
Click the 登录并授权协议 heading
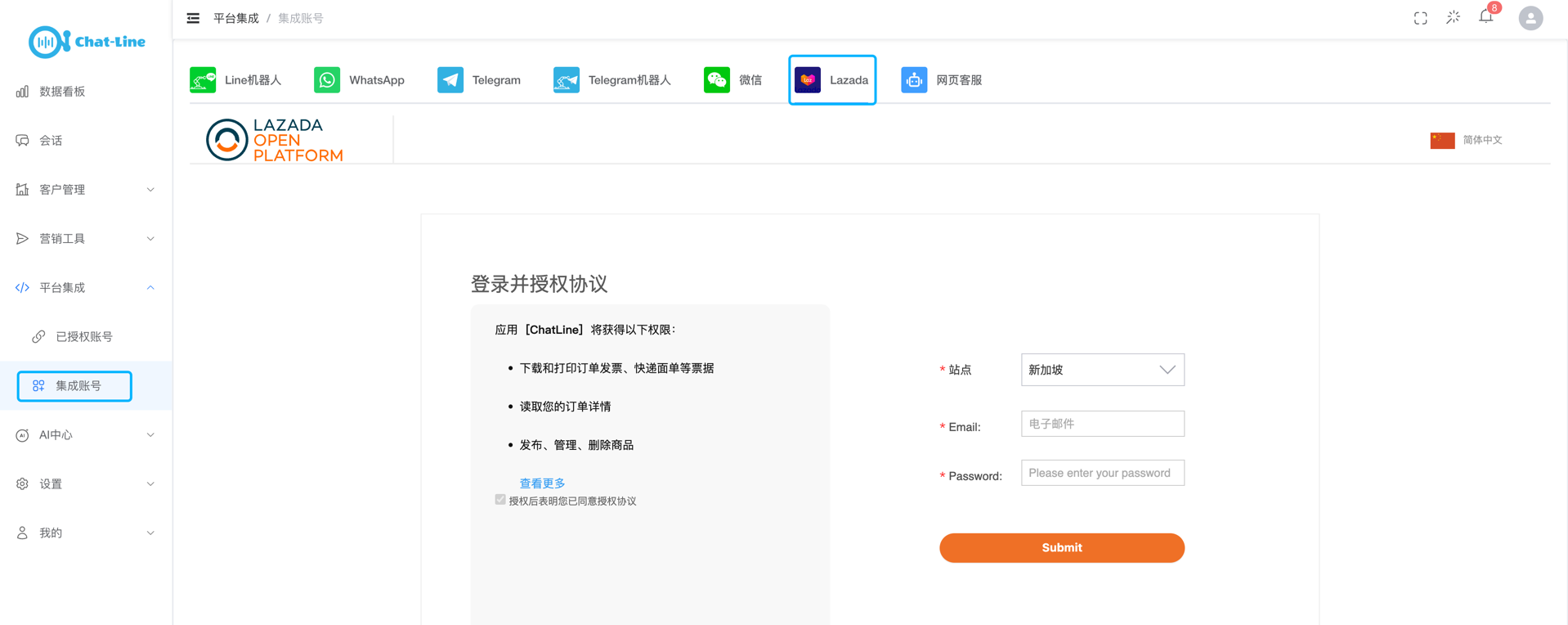click(x=539, y=284)
